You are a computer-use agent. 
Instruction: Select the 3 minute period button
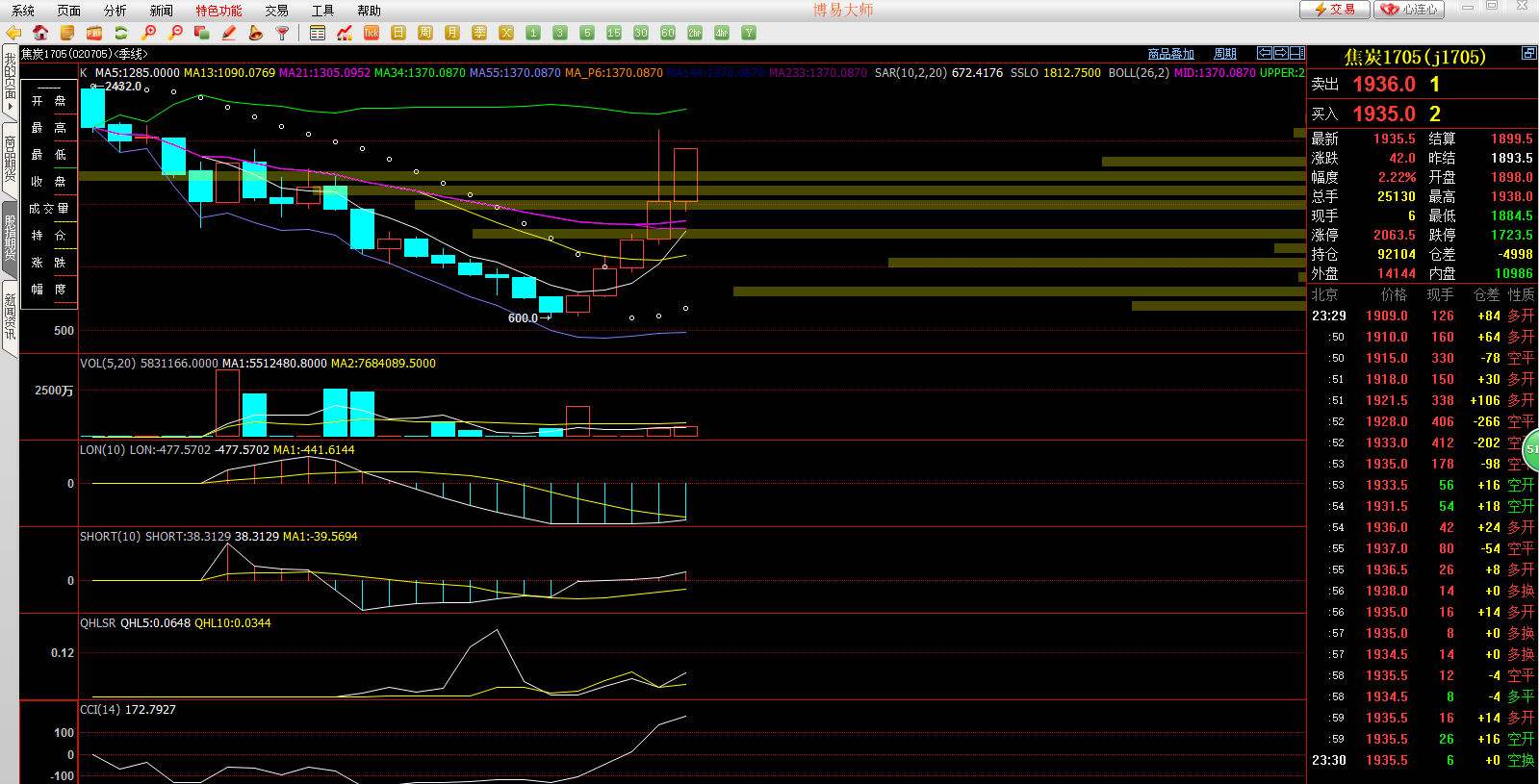tap(560, 33)
